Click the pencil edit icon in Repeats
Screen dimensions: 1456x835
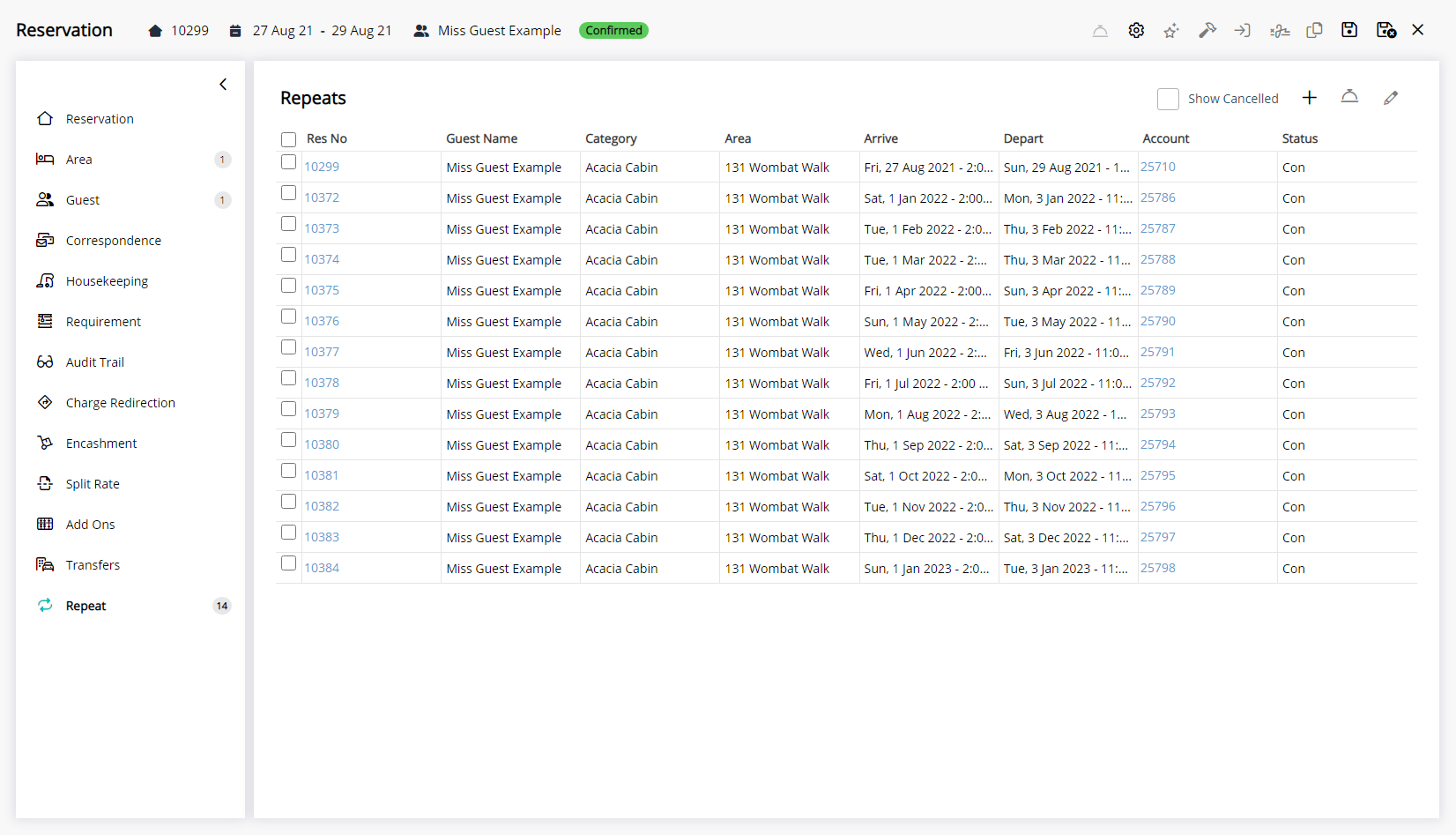click(1391, 98)
